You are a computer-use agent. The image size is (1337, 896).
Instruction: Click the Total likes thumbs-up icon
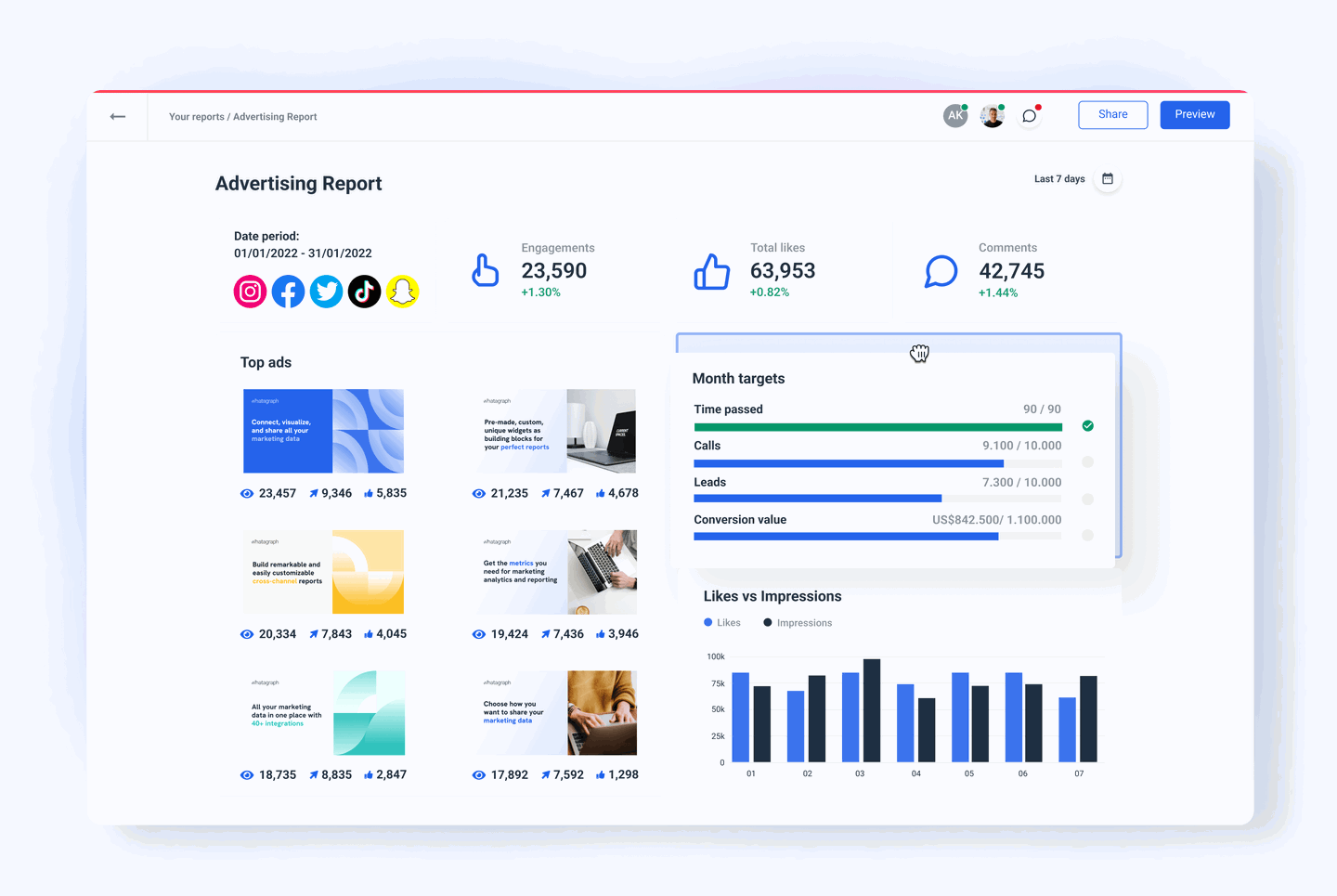click(x=711, y=271)
